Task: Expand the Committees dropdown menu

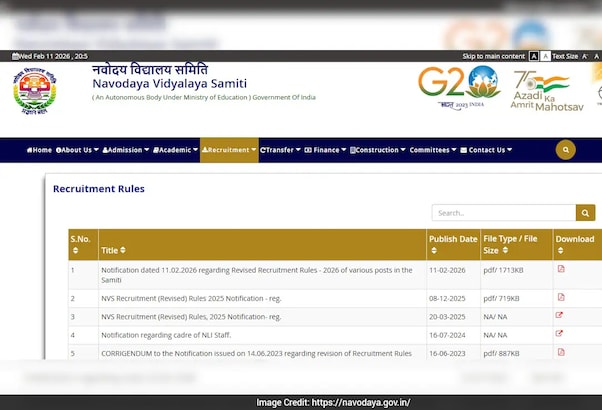Action: 433,150
